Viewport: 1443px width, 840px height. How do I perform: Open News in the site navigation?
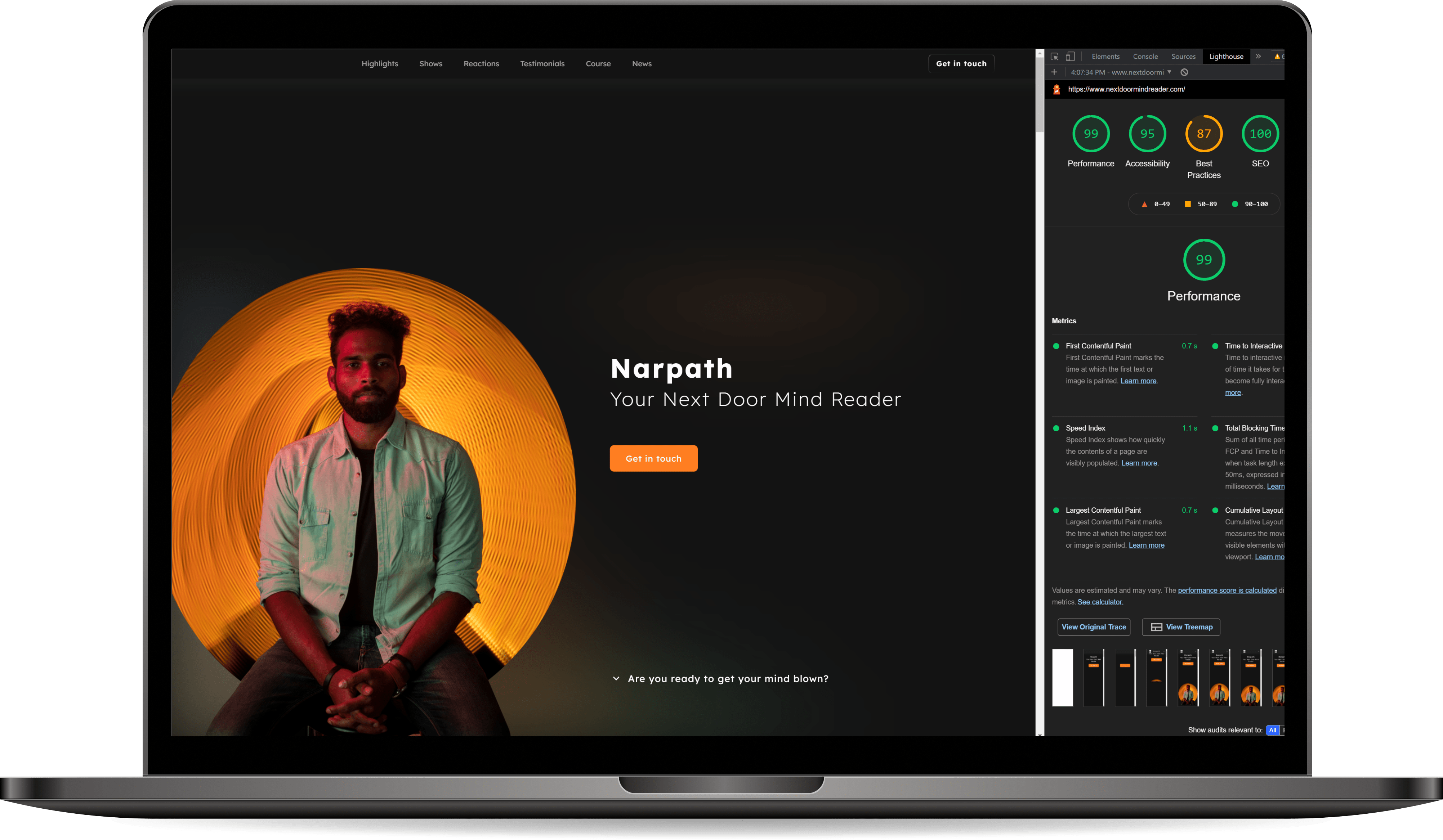641,63
